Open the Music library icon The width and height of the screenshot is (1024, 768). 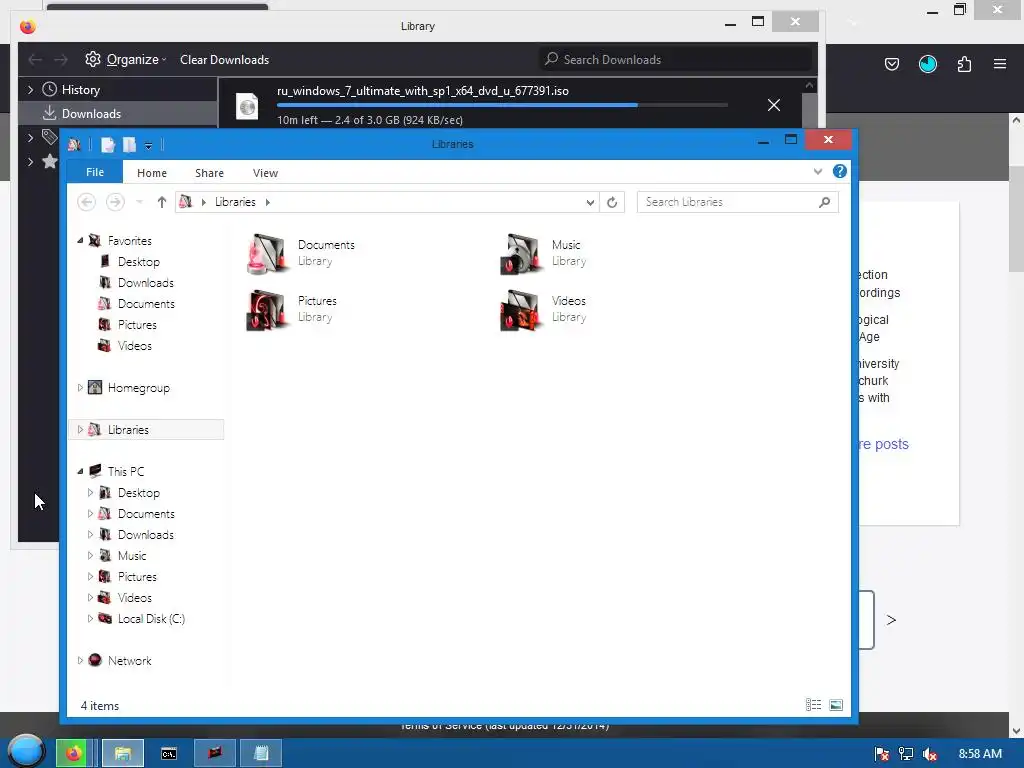[520, 253]
